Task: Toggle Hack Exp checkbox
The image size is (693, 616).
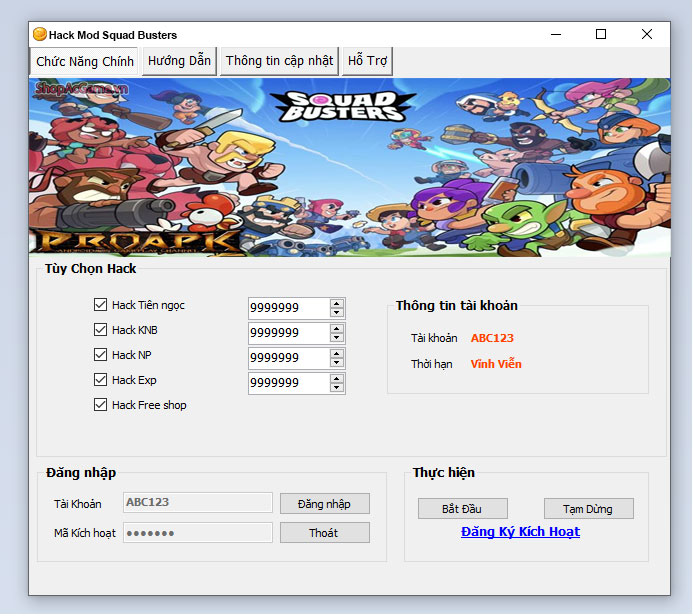Action: tap(100, 380)
